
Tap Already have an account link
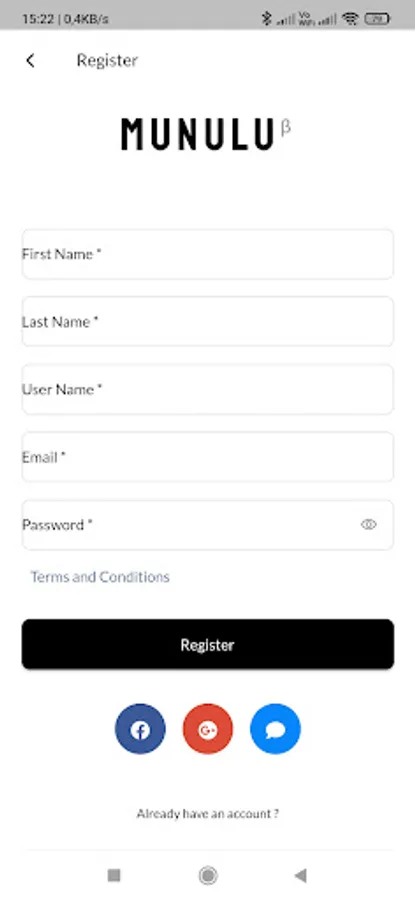tap(208, 813)
